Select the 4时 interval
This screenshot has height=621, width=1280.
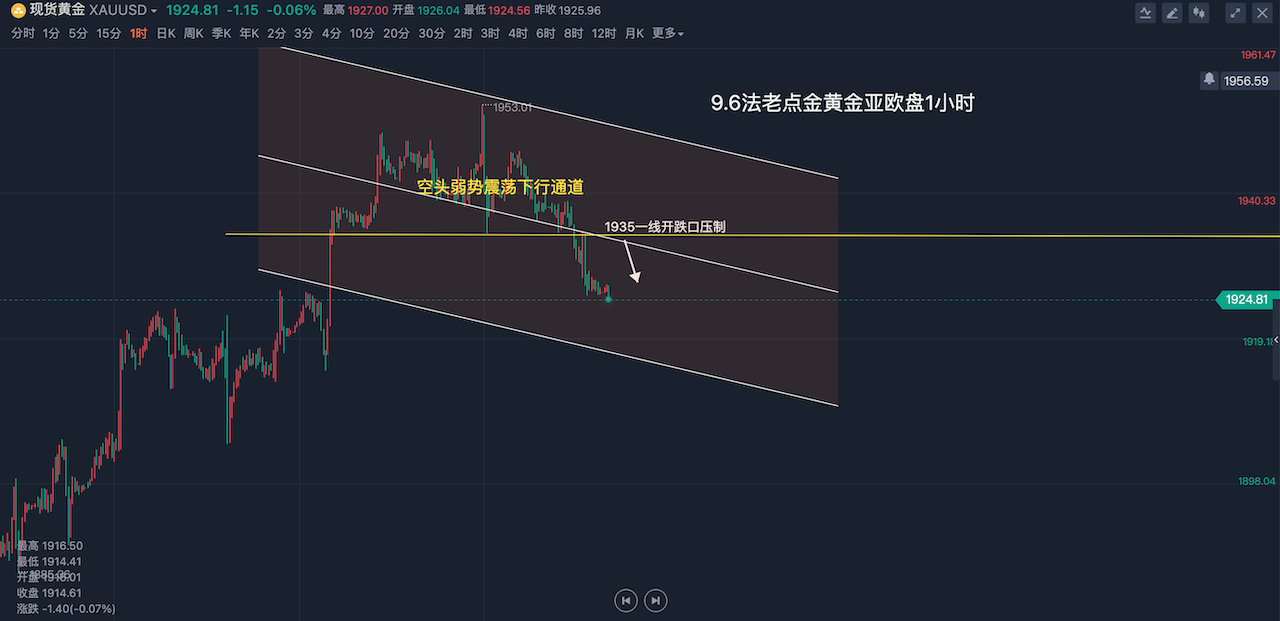point(517,33)
